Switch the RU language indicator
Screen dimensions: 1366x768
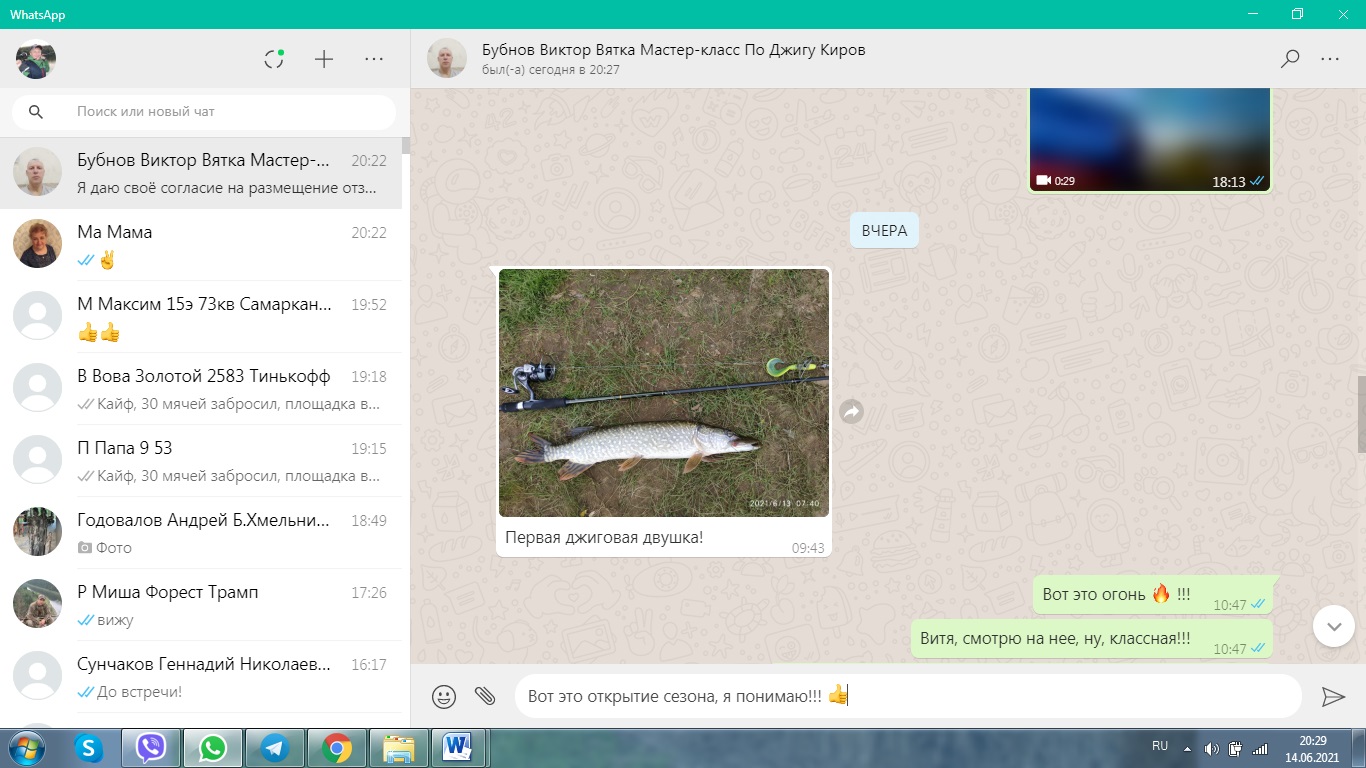click(1160, 746)
